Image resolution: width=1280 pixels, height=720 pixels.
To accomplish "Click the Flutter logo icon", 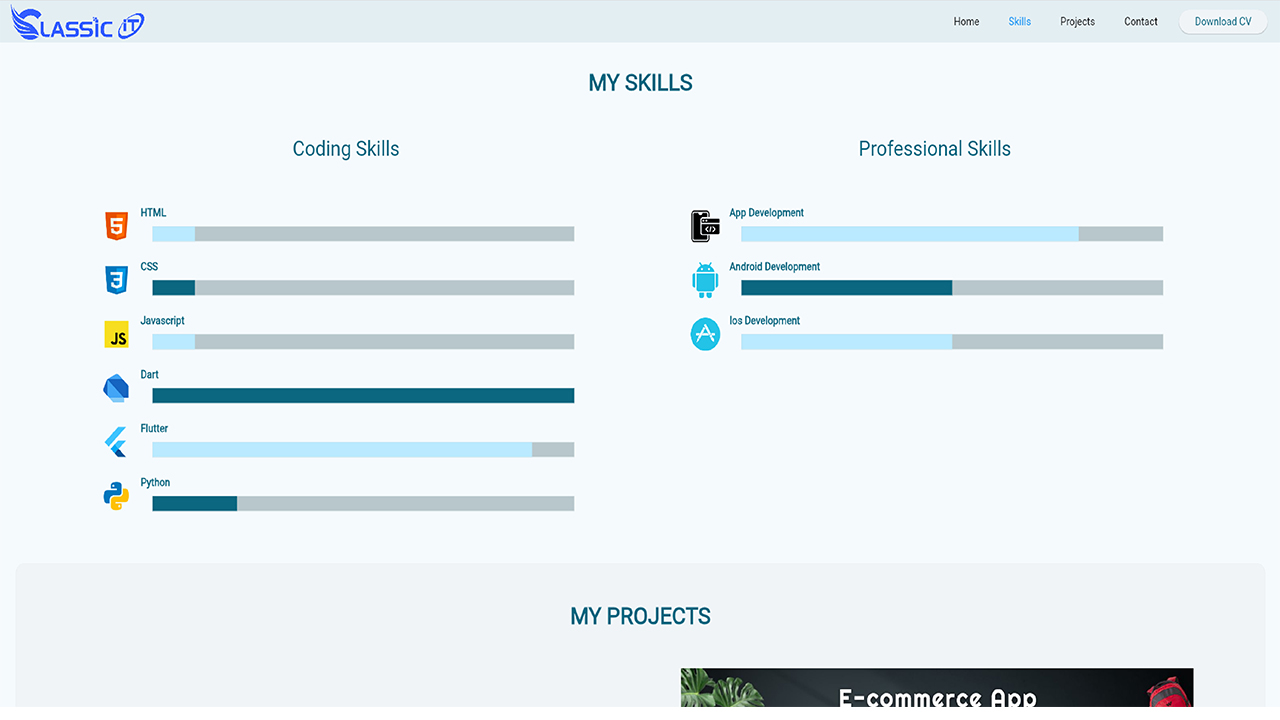I will pyautogui.click(x=116, y=442).
